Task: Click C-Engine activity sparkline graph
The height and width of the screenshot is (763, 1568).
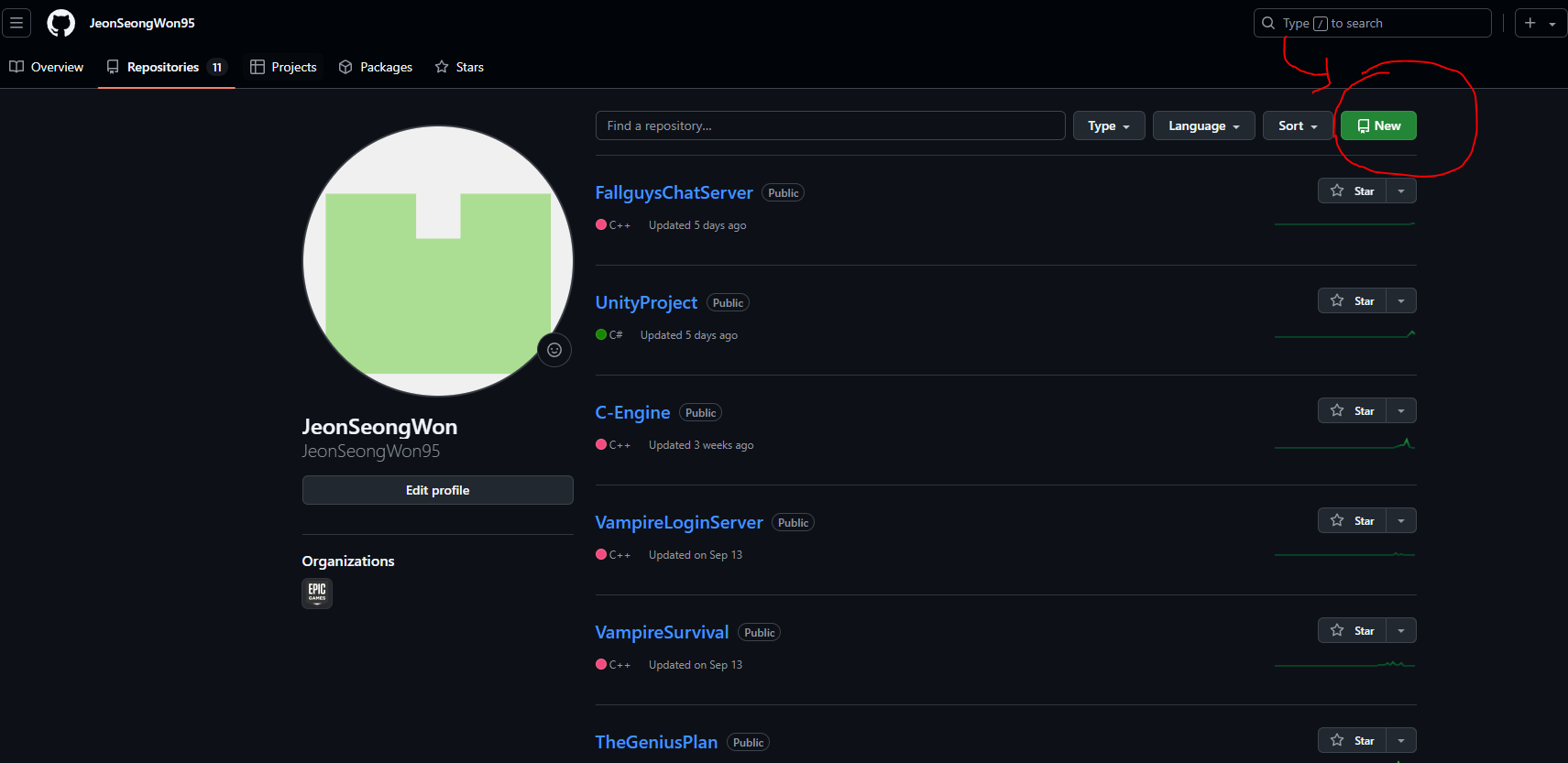Action: click(x=1344, y=444)
